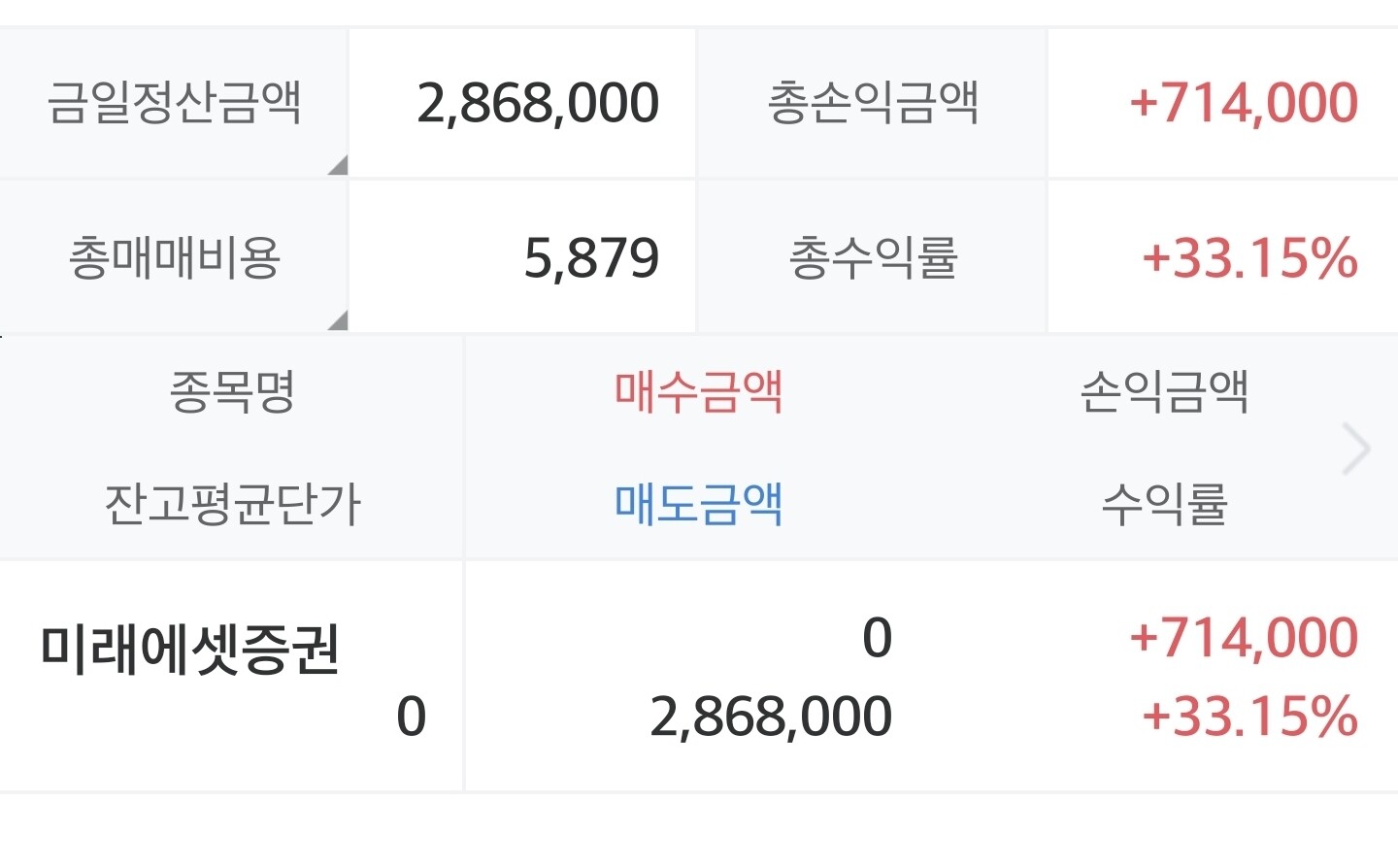
Task: Tap the 금일정산금액 label cell
Action: click(x=174, y=103)
